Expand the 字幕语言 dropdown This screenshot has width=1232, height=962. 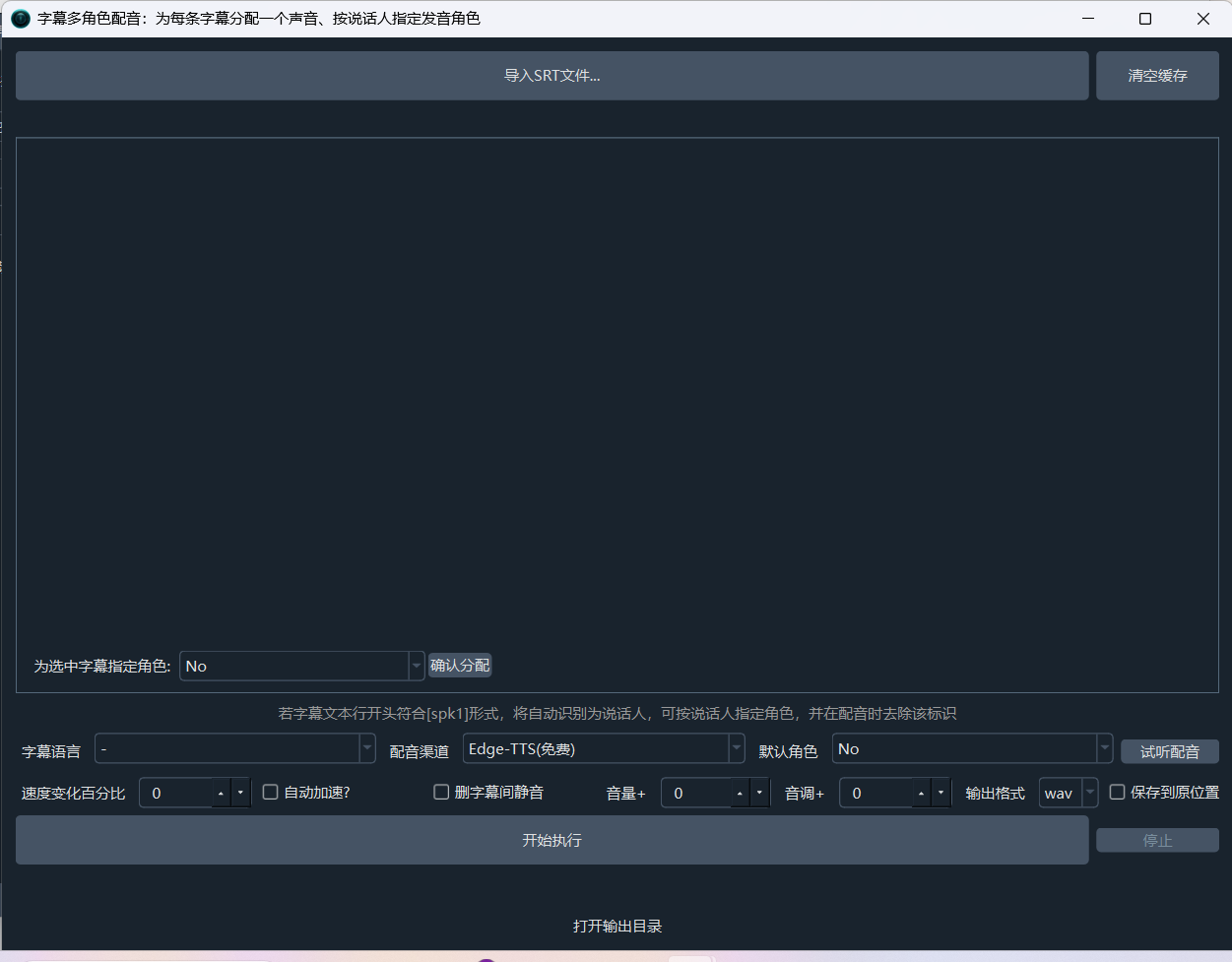(x=234, y=749)
